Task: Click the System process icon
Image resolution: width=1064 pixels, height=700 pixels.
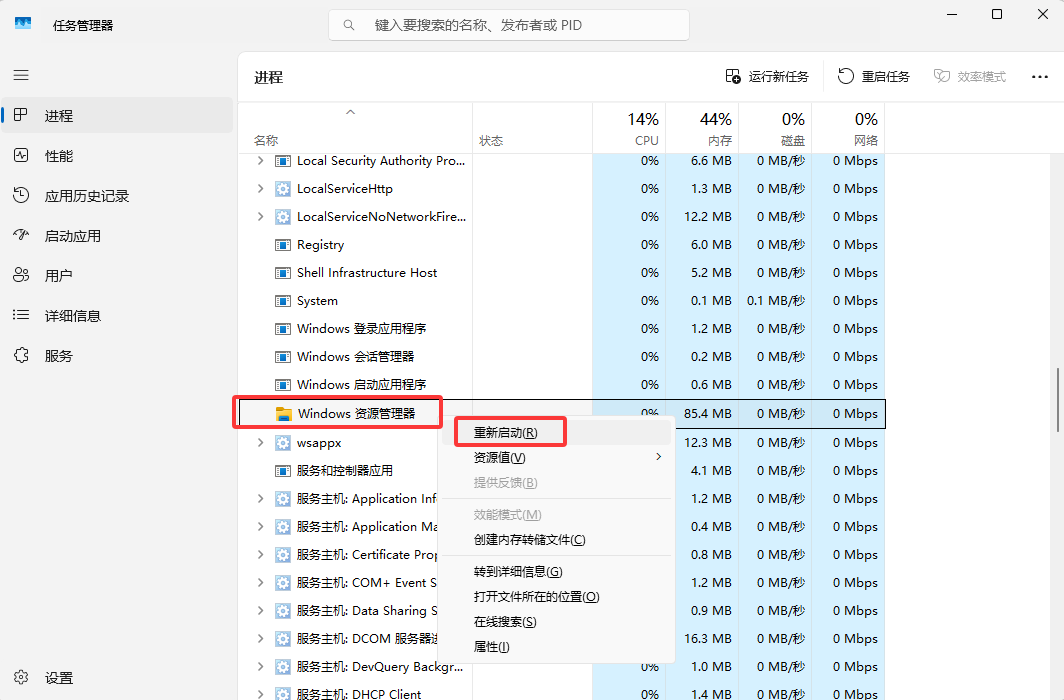Action: [x=282, y=300]
